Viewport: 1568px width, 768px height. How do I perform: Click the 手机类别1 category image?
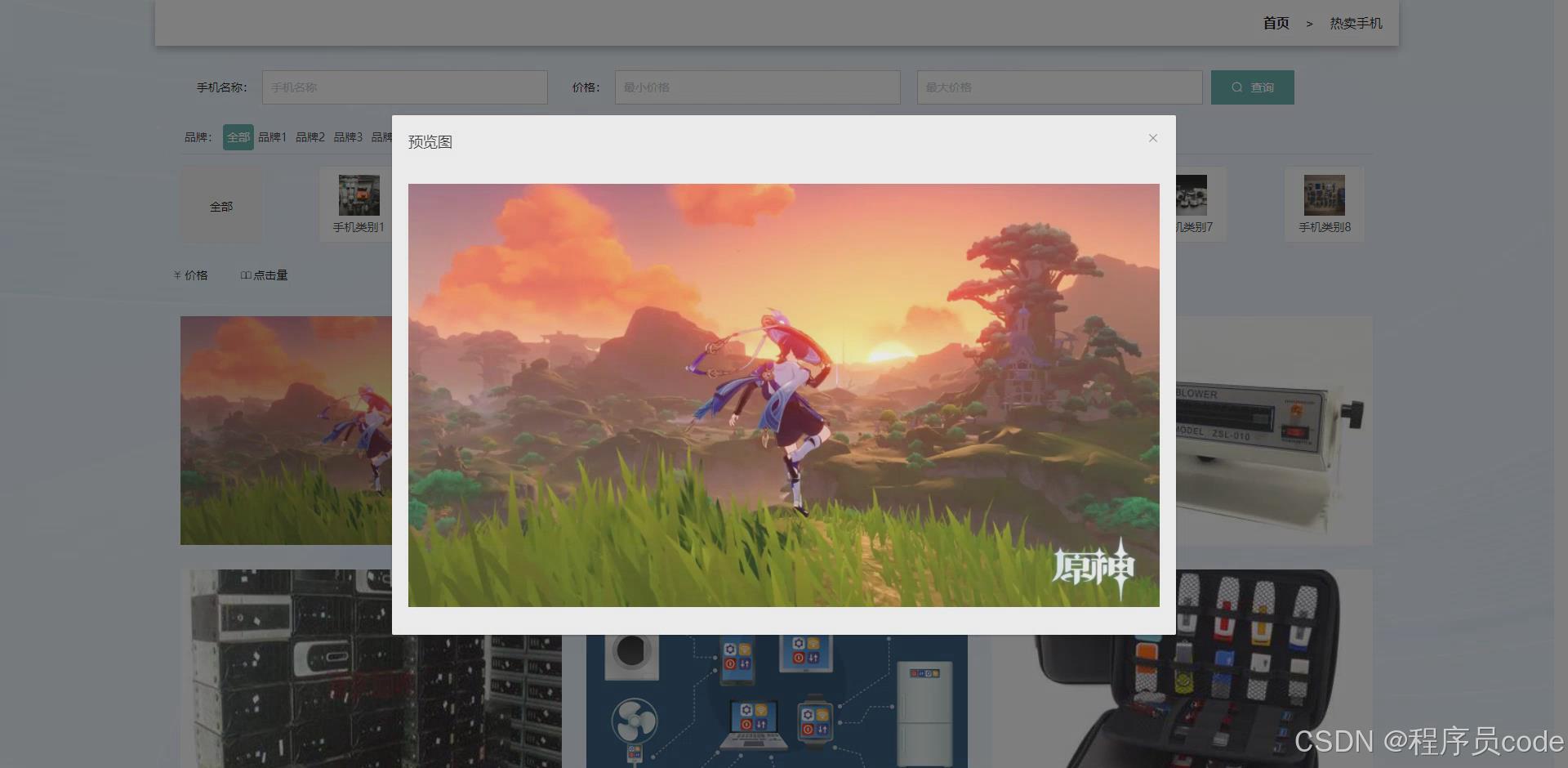click(359, 195)
